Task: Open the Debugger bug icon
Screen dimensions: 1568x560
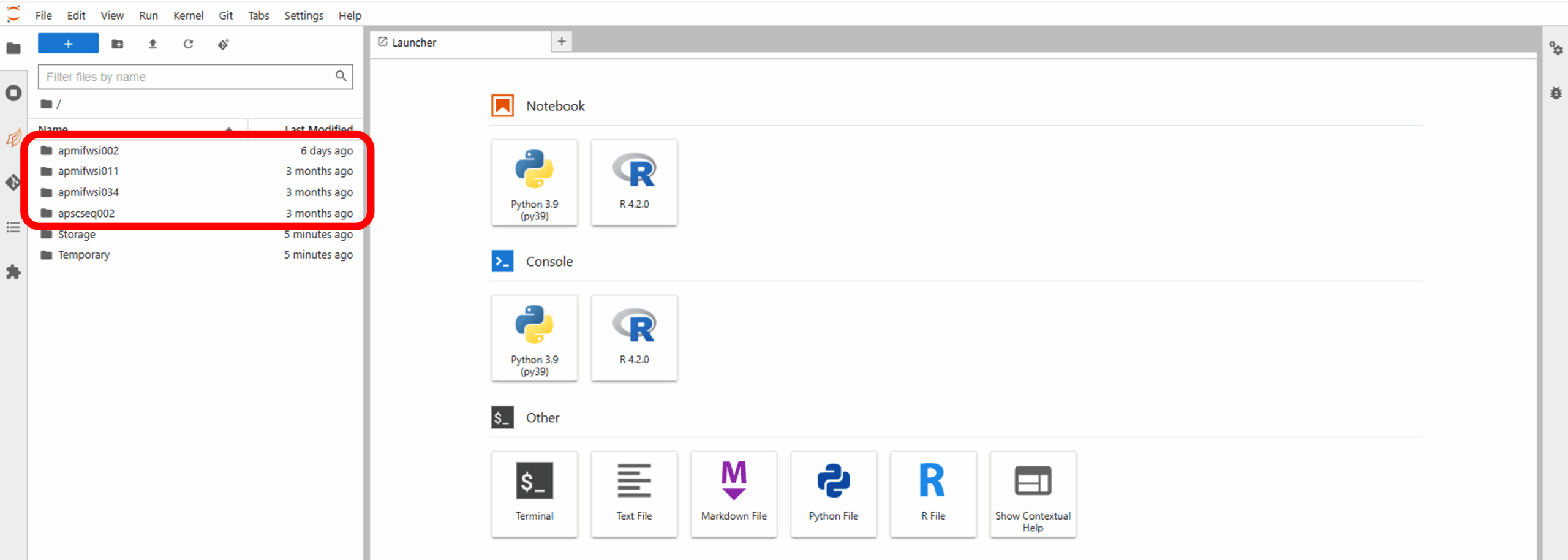Action: [1556, 93]
